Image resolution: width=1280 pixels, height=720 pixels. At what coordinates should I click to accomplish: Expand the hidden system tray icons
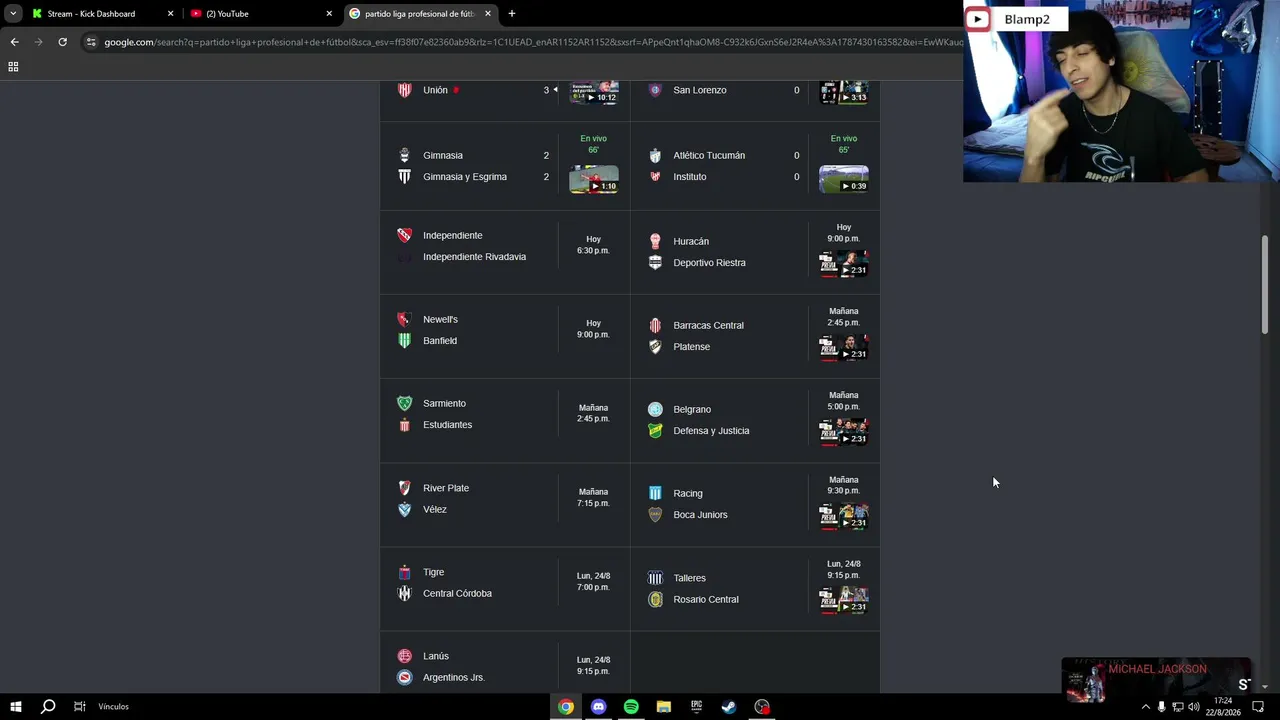pyautogui.click(x=1145, y=707)
